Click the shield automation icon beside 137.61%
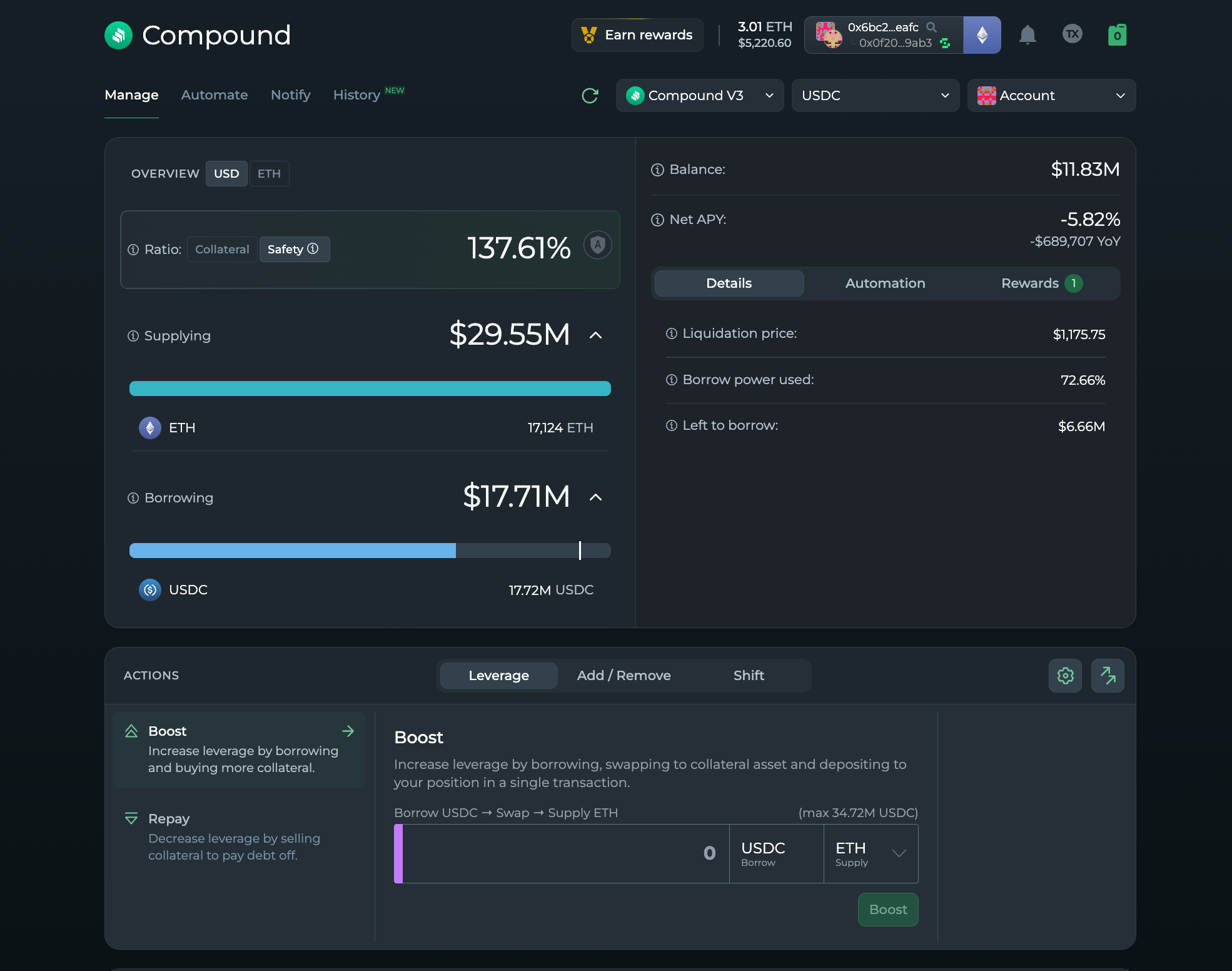 [x=597, y=245]
